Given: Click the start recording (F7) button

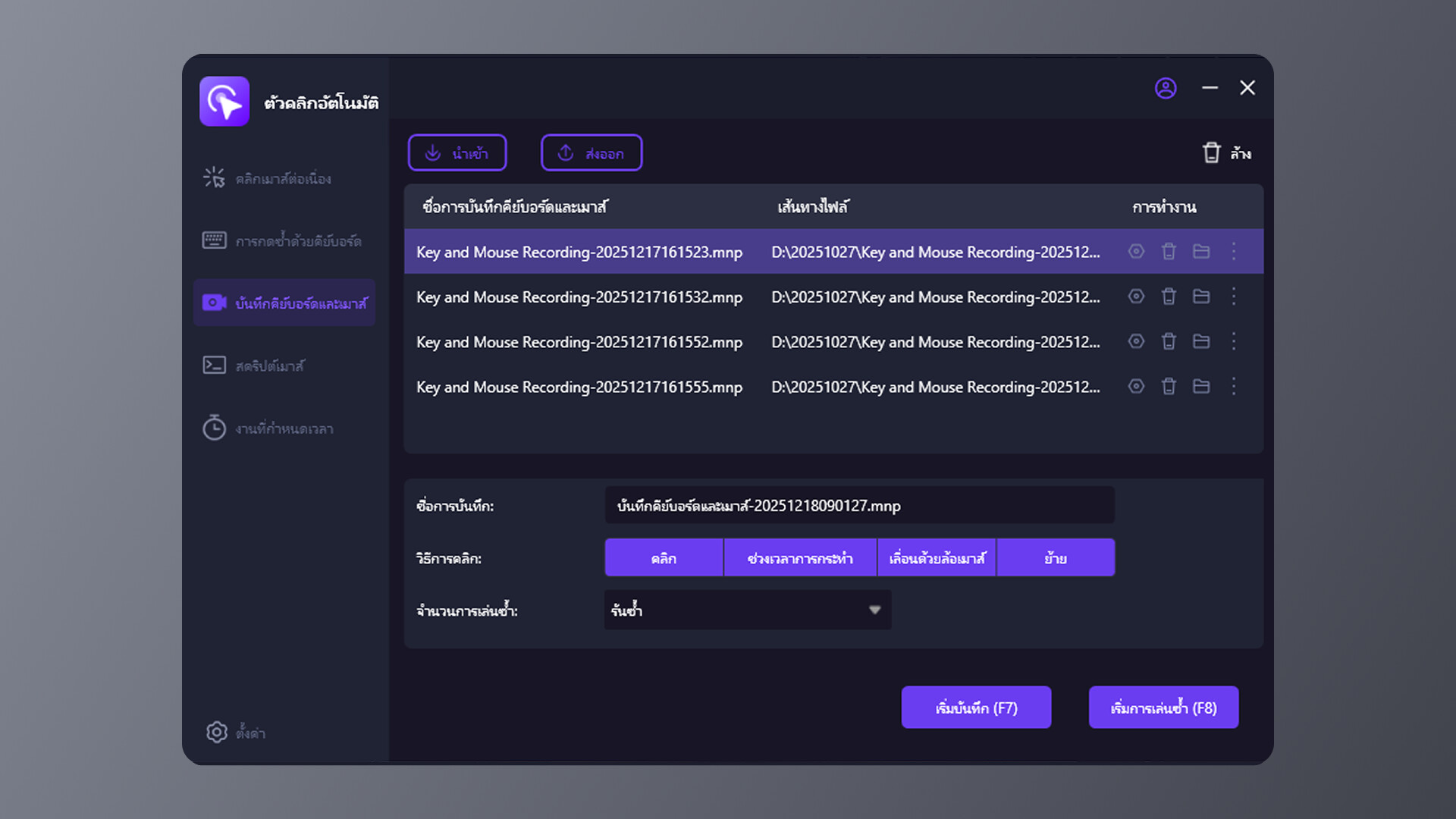Looking at the screenshot, I should 976,708.
